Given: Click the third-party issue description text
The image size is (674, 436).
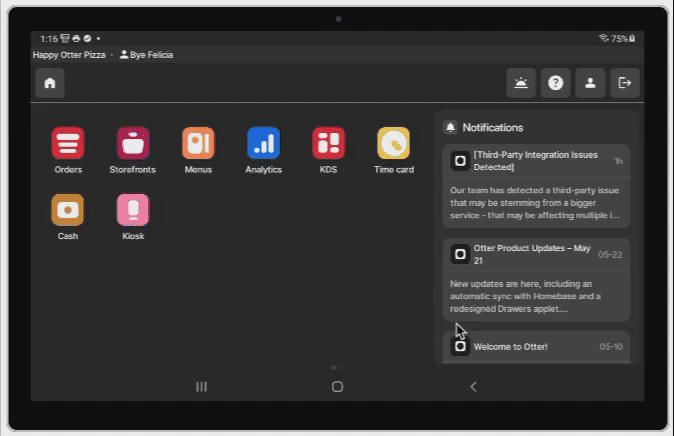Looking at the screenshot, I should [535, 203].
